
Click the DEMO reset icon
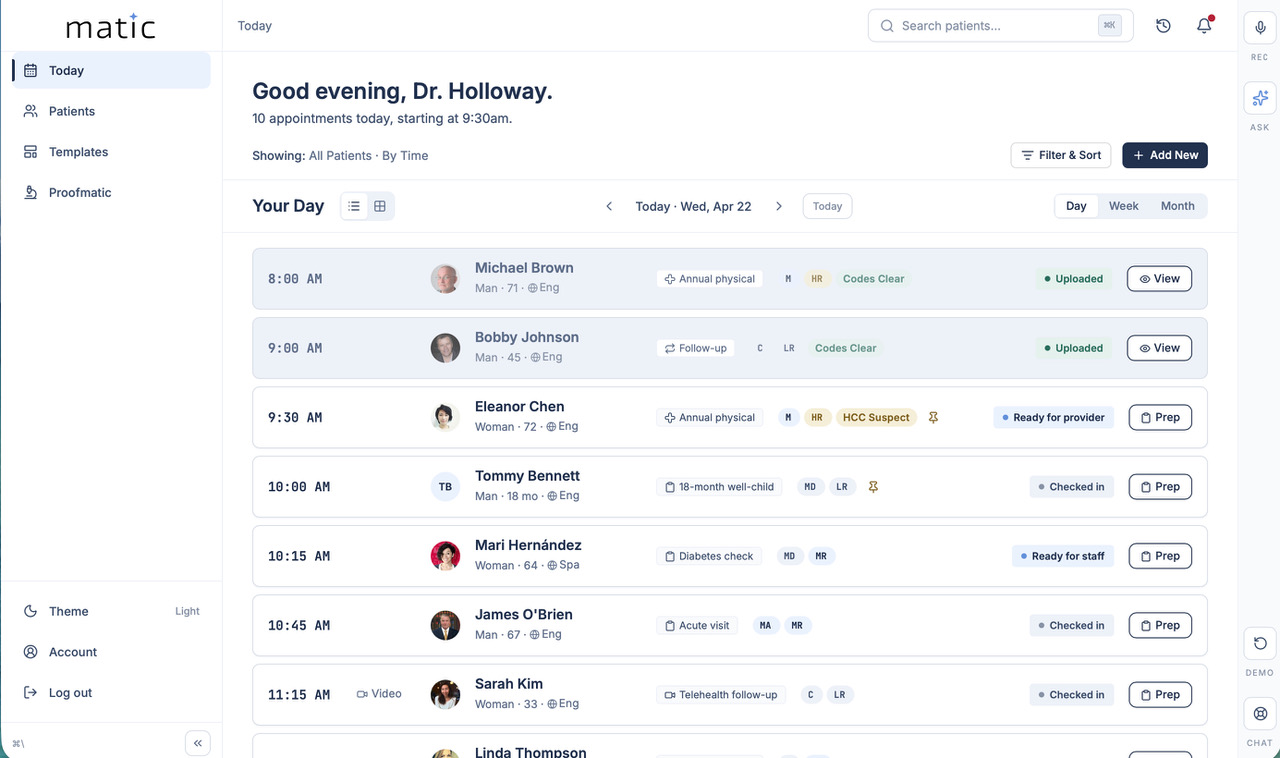(x=1260, y=643)
